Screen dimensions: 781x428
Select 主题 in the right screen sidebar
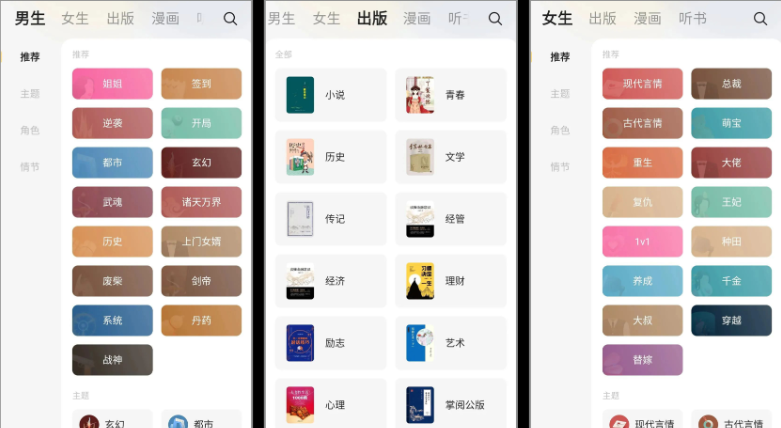click(x=560, y=94)
